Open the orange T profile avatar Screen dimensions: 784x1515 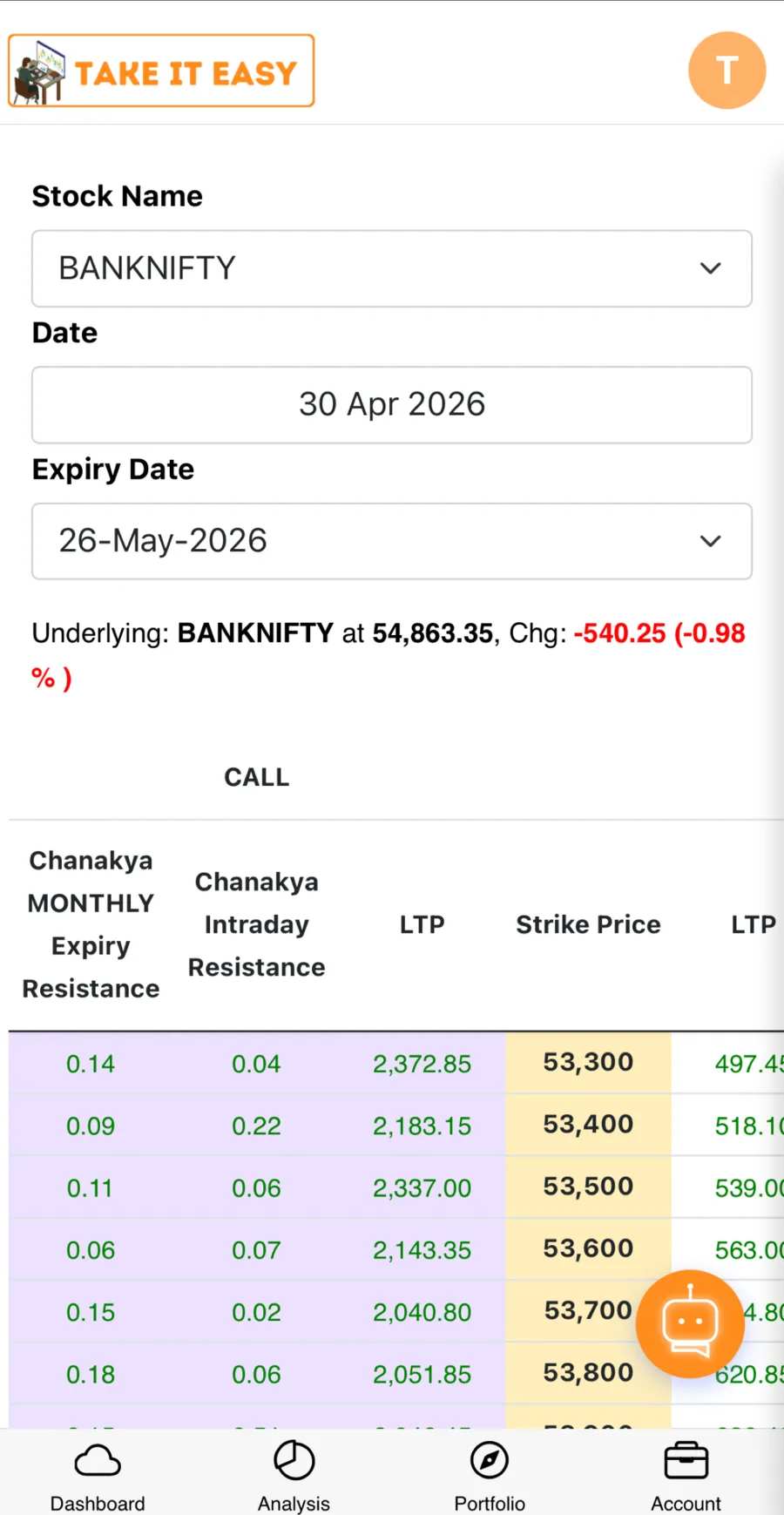click(727, 71)
